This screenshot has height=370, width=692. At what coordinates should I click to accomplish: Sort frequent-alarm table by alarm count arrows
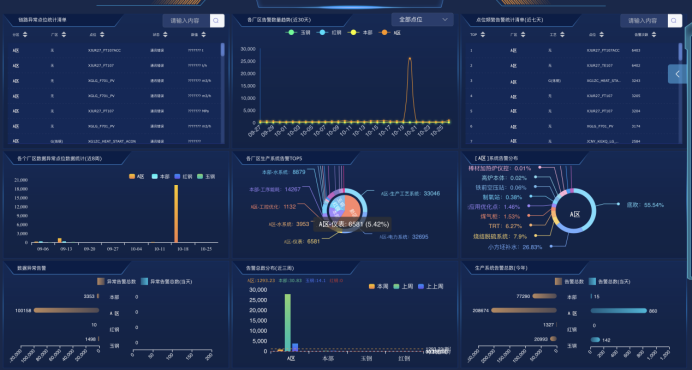[x=654, y=34]
